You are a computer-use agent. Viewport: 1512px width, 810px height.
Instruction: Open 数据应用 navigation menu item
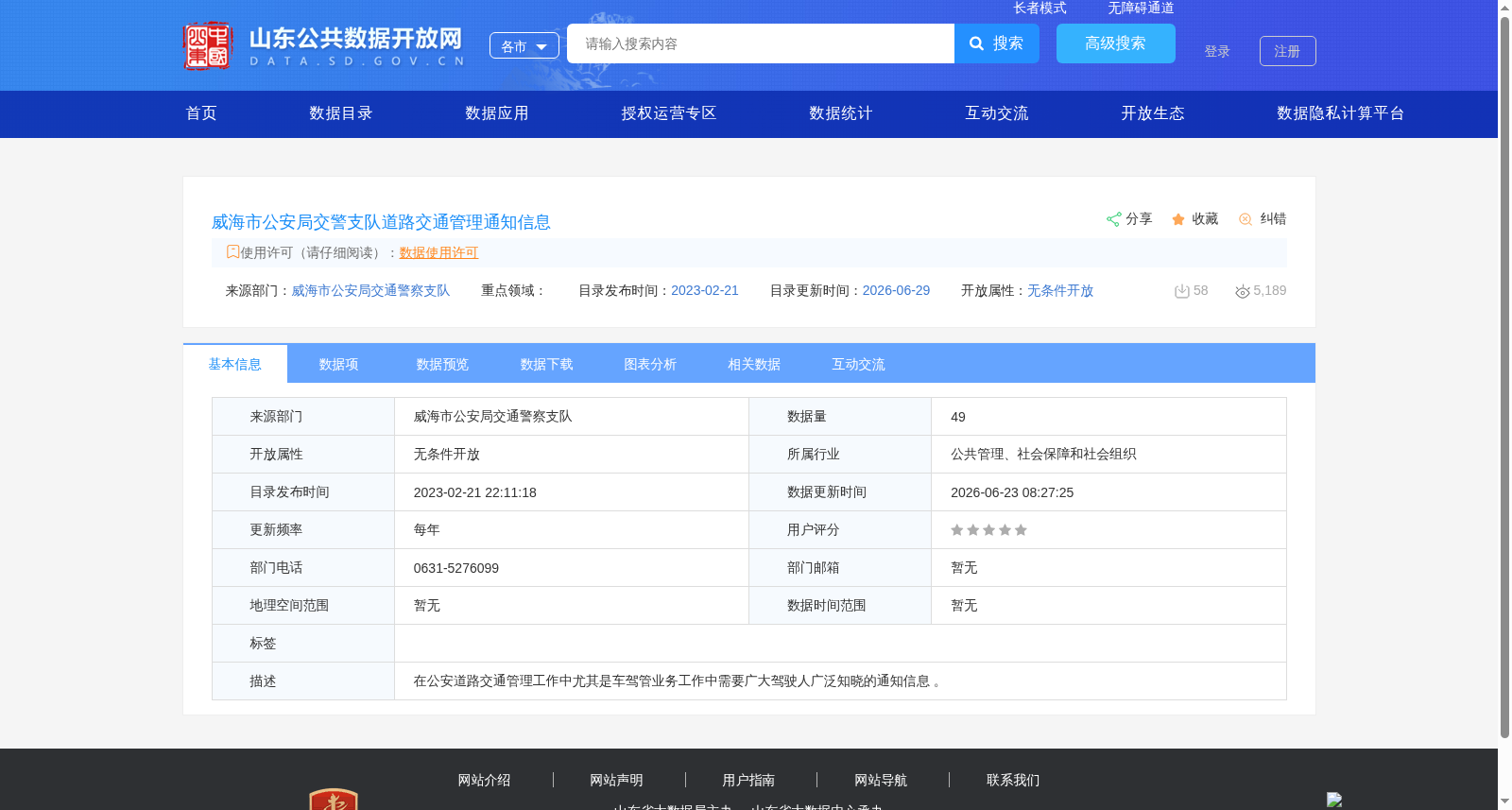(x=497, y=113)
